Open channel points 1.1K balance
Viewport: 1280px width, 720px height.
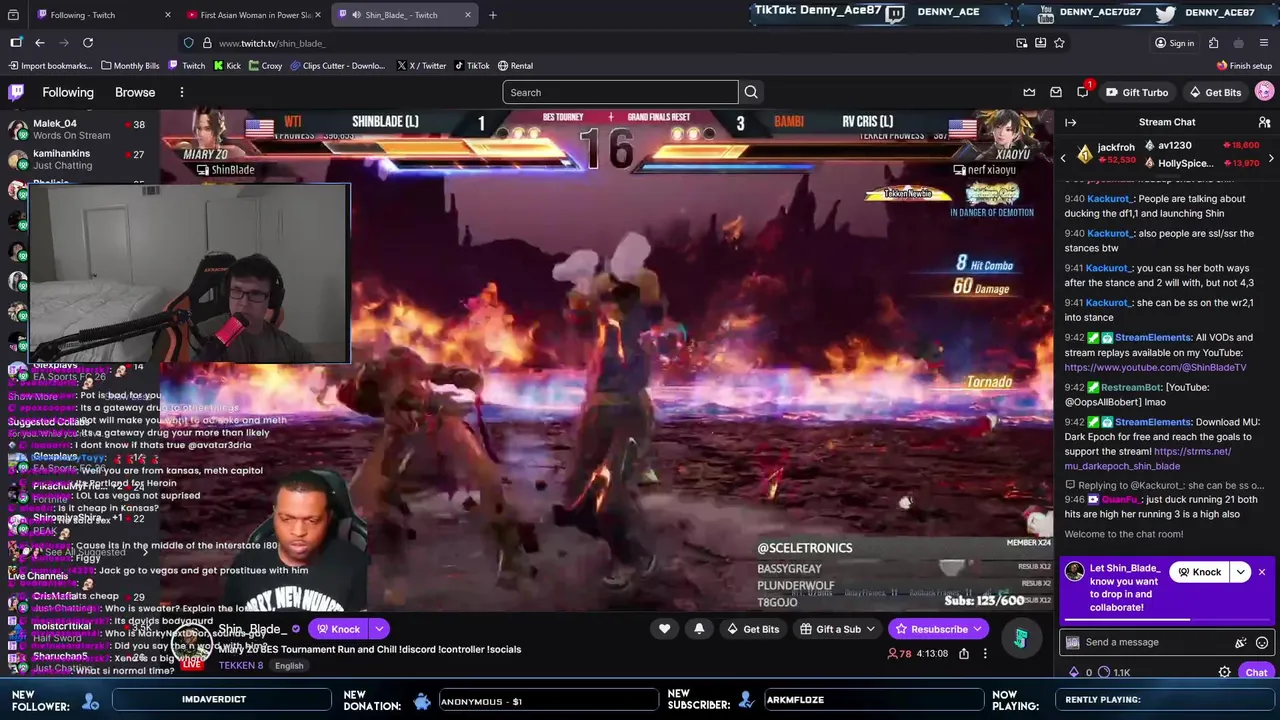coord(1113,673)
